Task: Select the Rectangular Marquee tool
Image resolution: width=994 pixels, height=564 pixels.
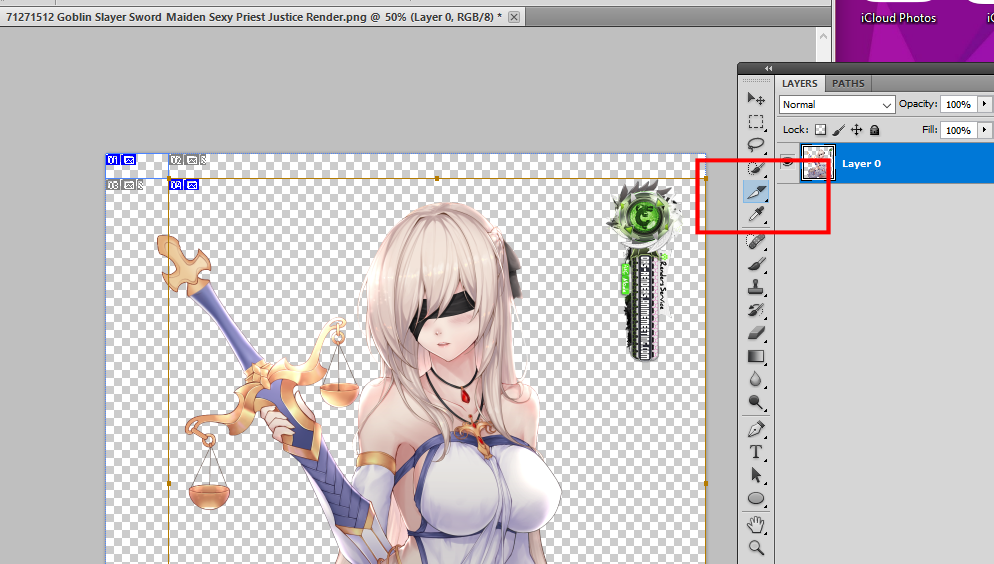Action: (x=756, y=121)
